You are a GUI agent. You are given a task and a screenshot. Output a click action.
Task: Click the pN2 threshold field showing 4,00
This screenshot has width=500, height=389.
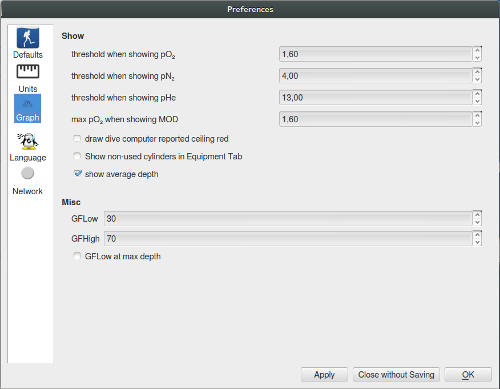tap(376, 76)
